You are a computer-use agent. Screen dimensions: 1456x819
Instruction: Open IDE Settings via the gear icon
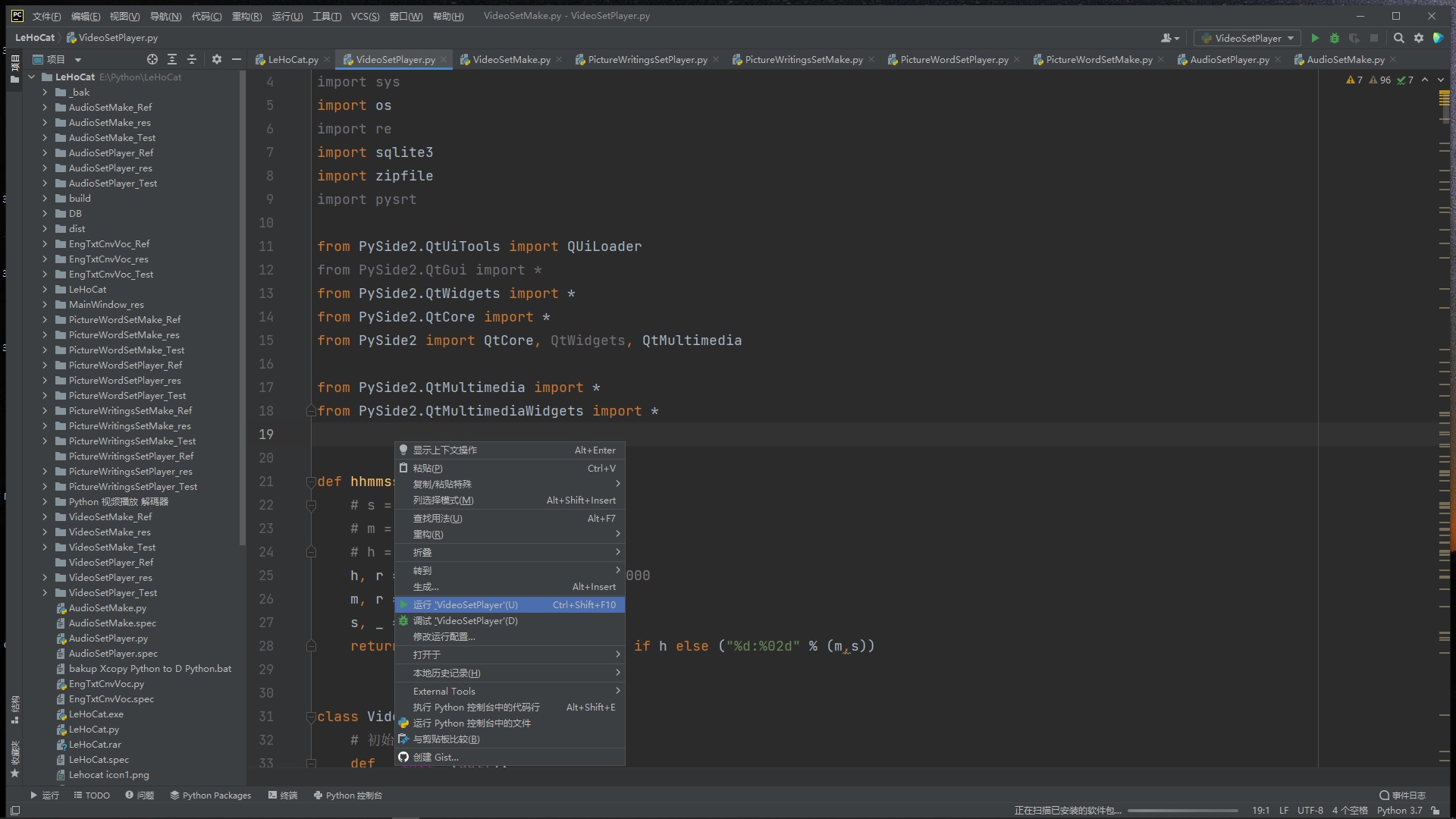[x=1417, y=38]
